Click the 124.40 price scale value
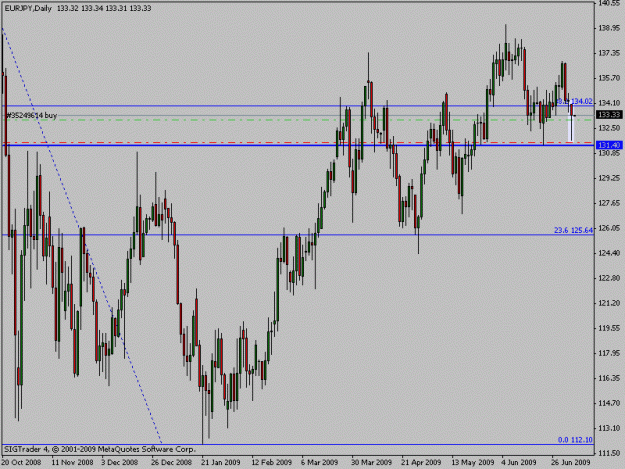Image resolution: width=625 pixels, height=469 pixels. tap(609, 253)
